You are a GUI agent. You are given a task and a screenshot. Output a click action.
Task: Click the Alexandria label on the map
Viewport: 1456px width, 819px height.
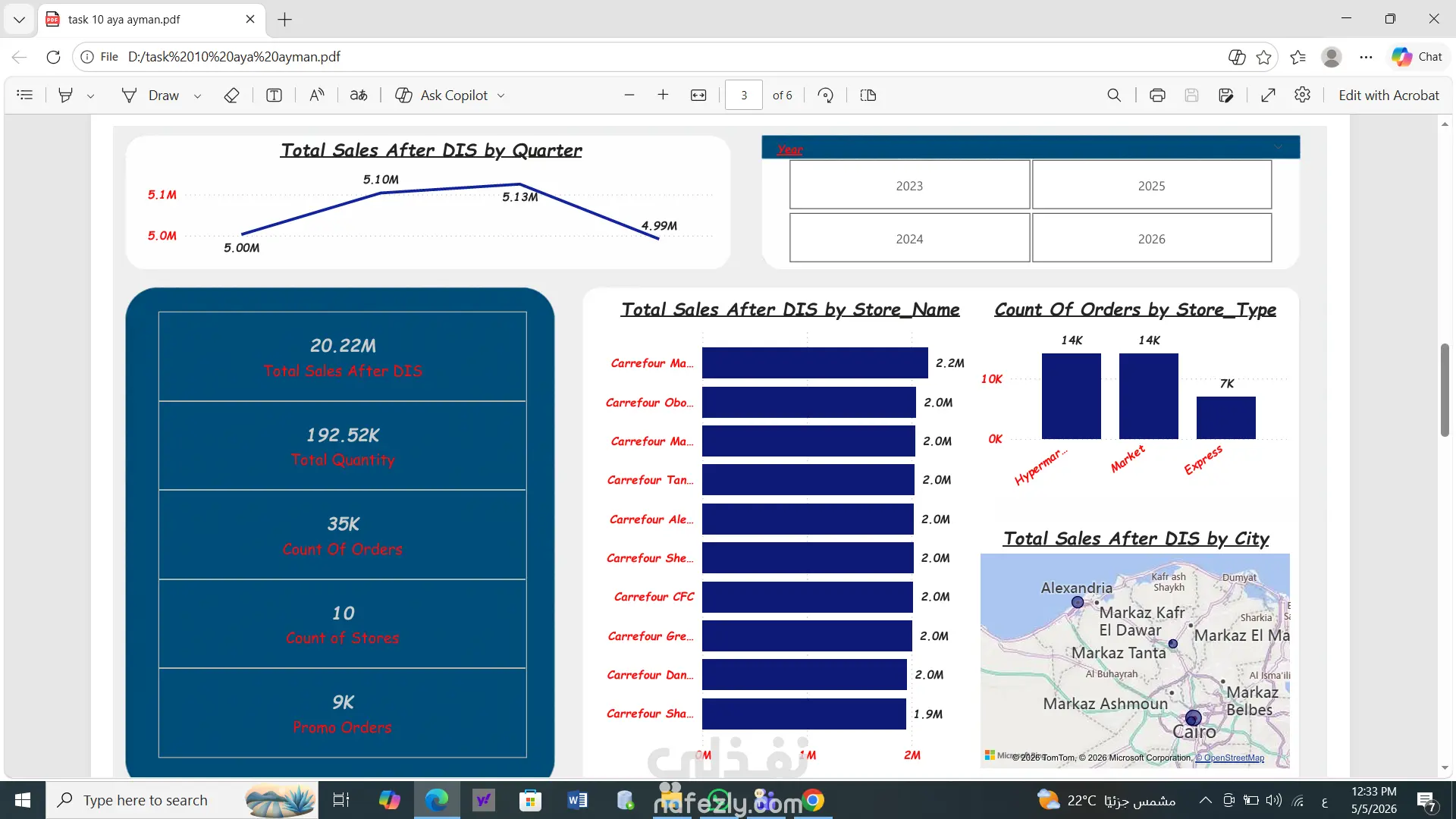1076,588
